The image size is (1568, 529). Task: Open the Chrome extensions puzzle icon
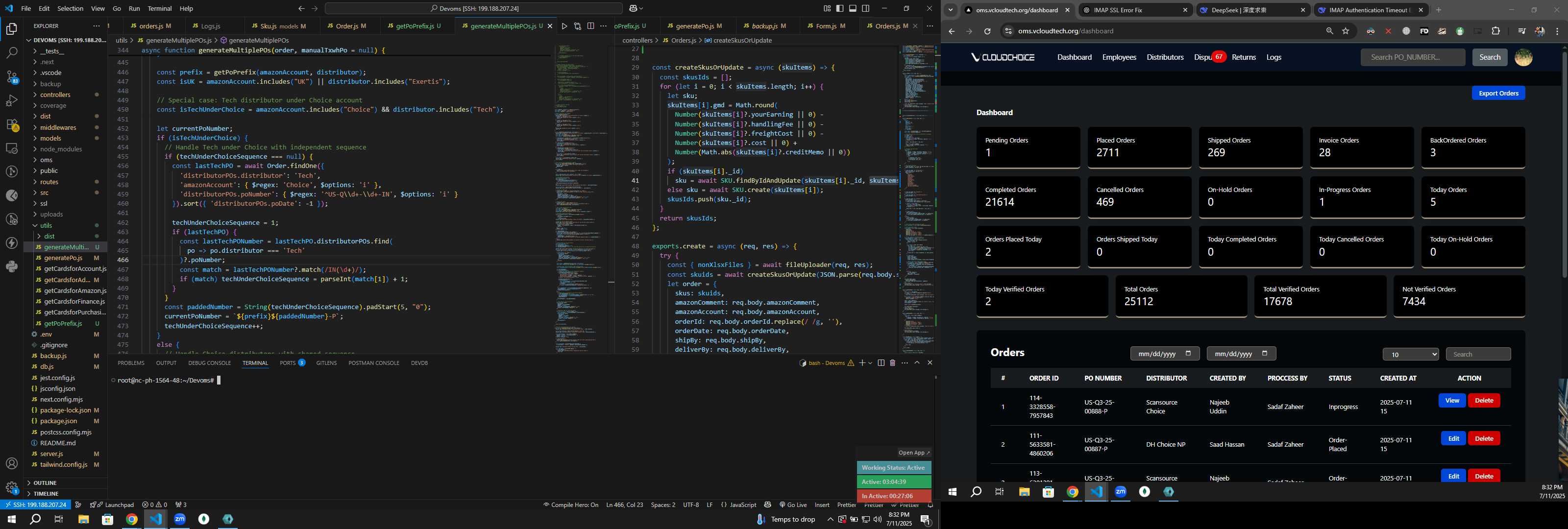[x=1495, y=31]
